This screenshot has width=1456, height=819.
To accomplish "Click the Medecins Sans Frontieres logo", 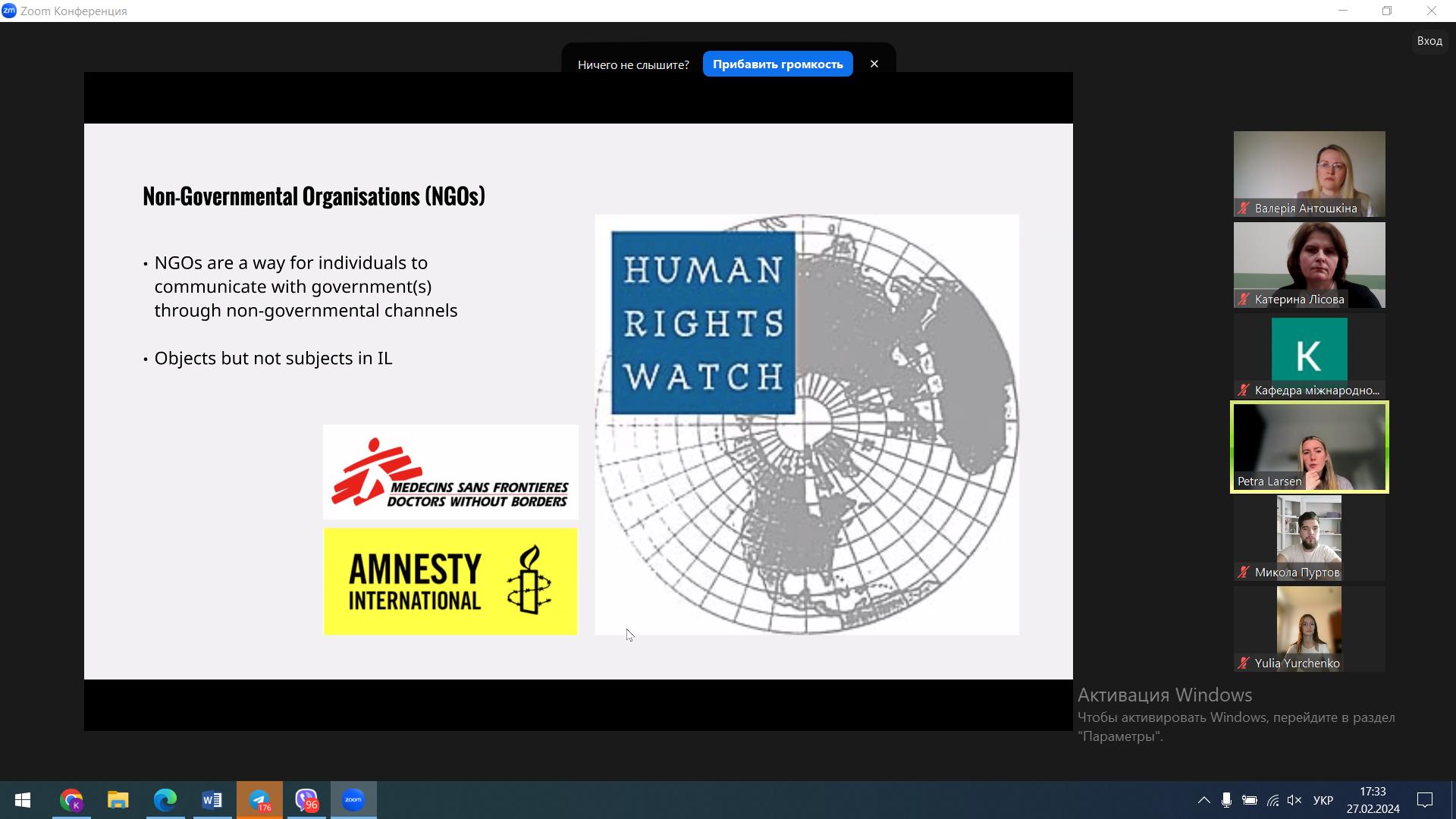I will pyautogui.click(x=450, y=472).
